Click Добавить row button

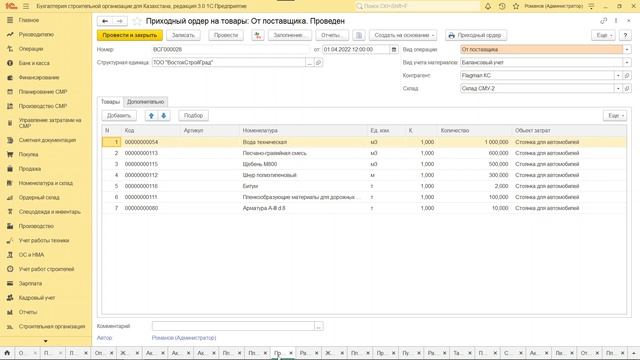coord(119,116)
